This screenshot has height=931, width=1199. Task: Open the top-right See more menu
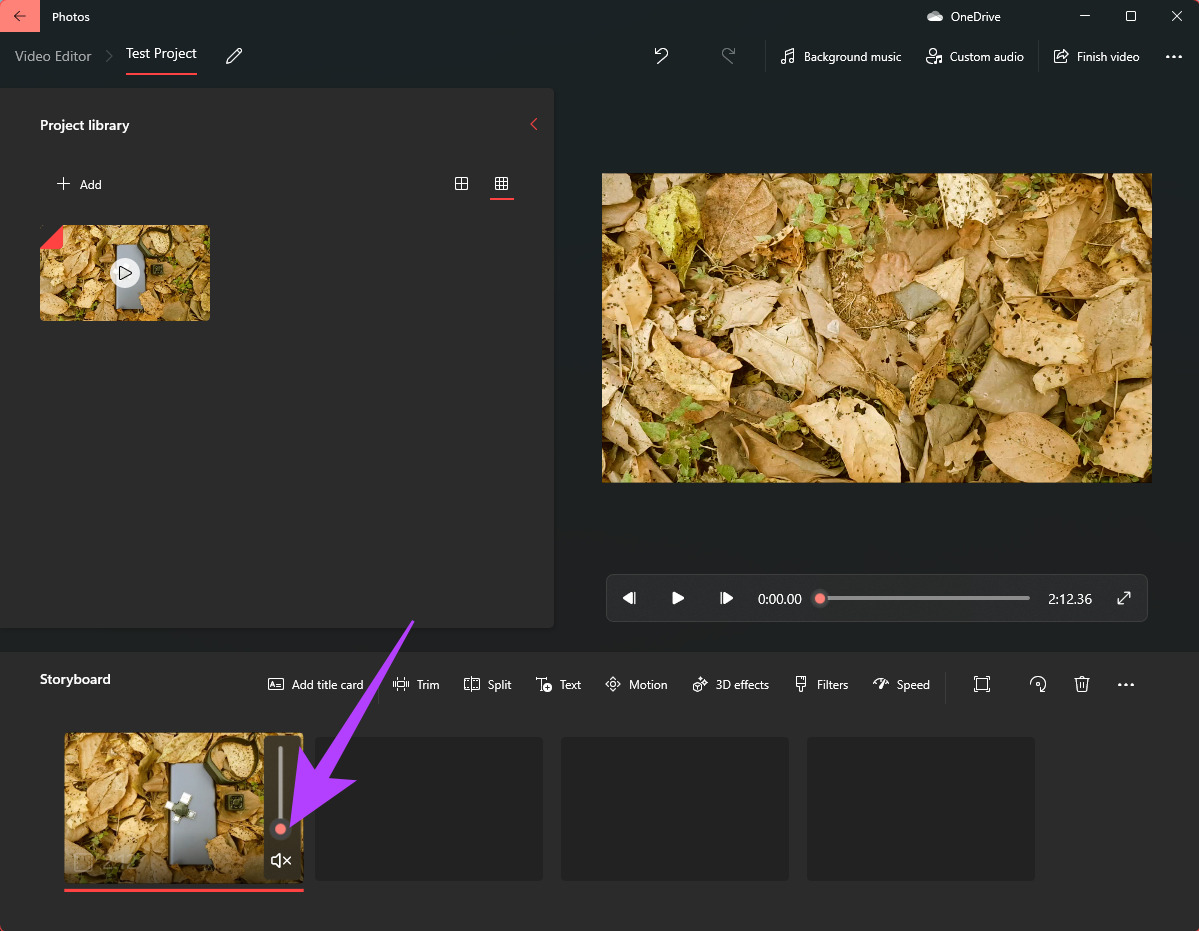pos(1174,57)
